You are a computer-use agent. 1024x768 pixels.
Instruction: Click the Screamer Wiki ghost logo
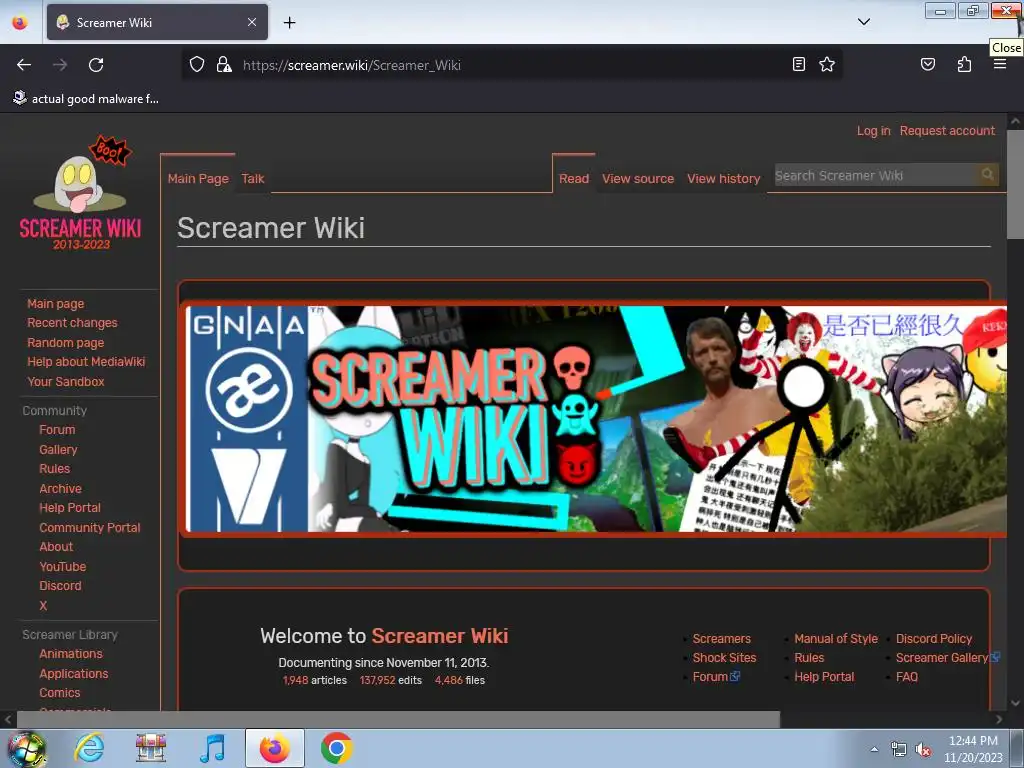tap(80, 193)
